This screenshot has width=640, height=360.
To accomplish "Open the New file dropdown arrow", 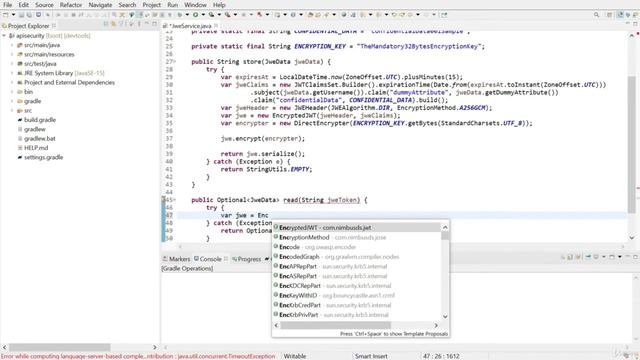I will (13, 15).
